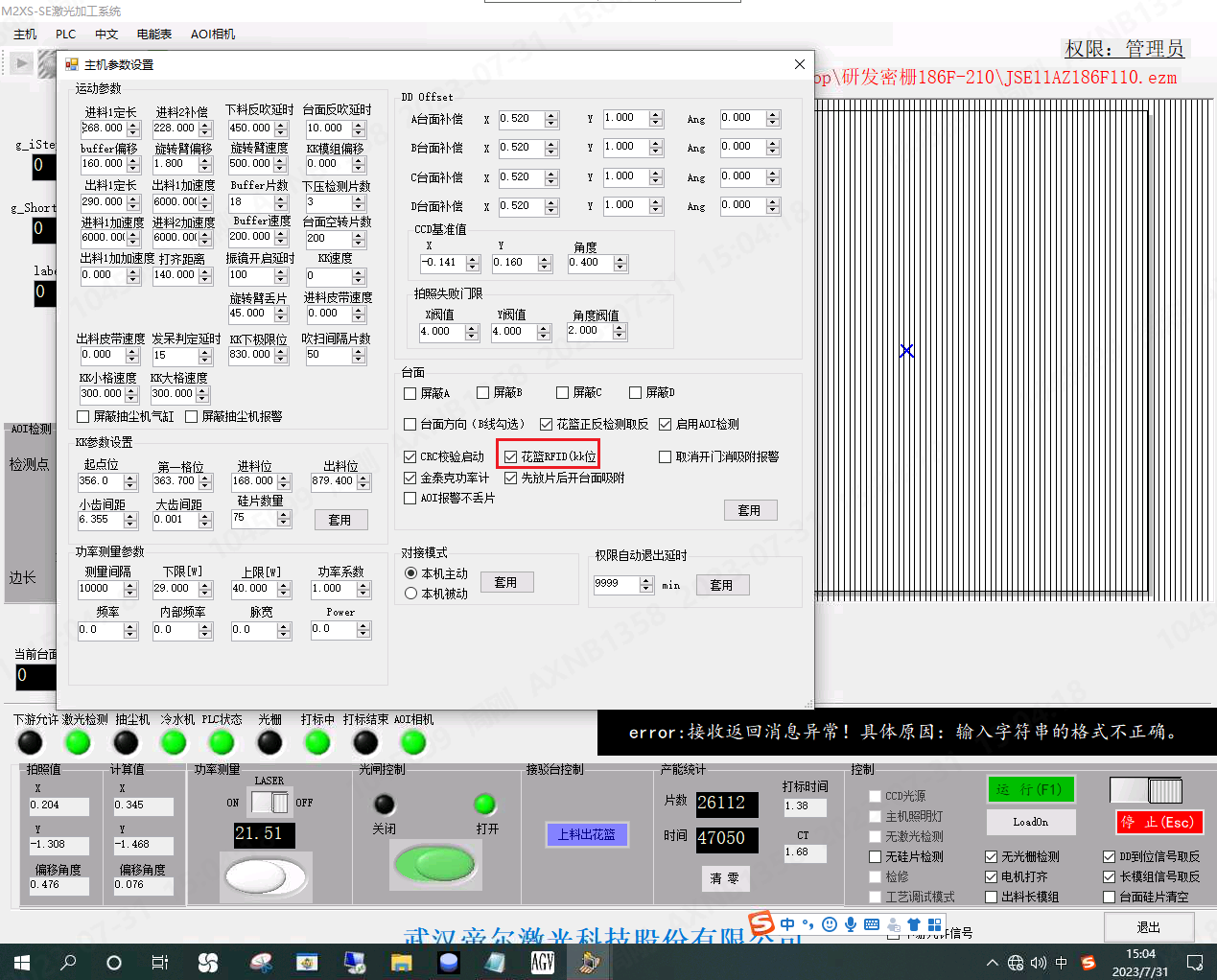The height and width of the screenshot is (980, 1217).
Task: Click the 激光检测 green indicator light
Action: [78, 742]
